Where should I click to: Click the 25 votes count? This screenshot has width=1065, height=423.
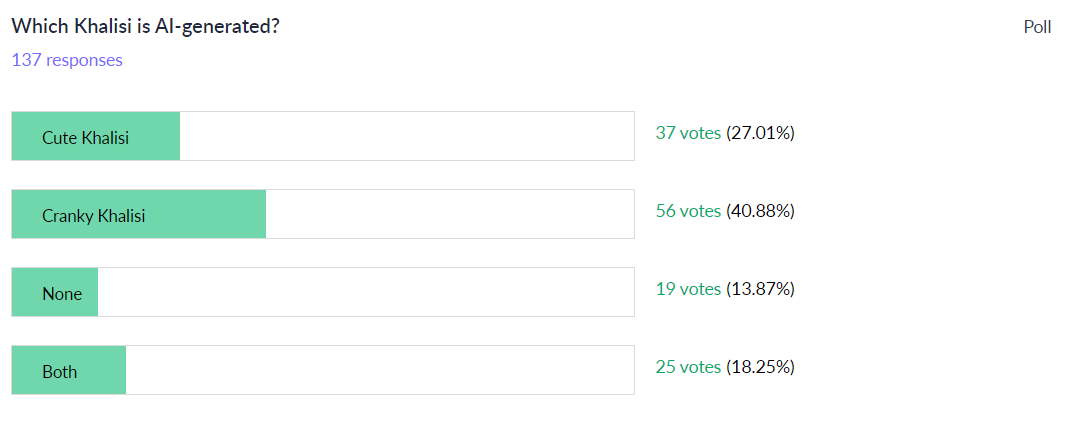[688, 367]
